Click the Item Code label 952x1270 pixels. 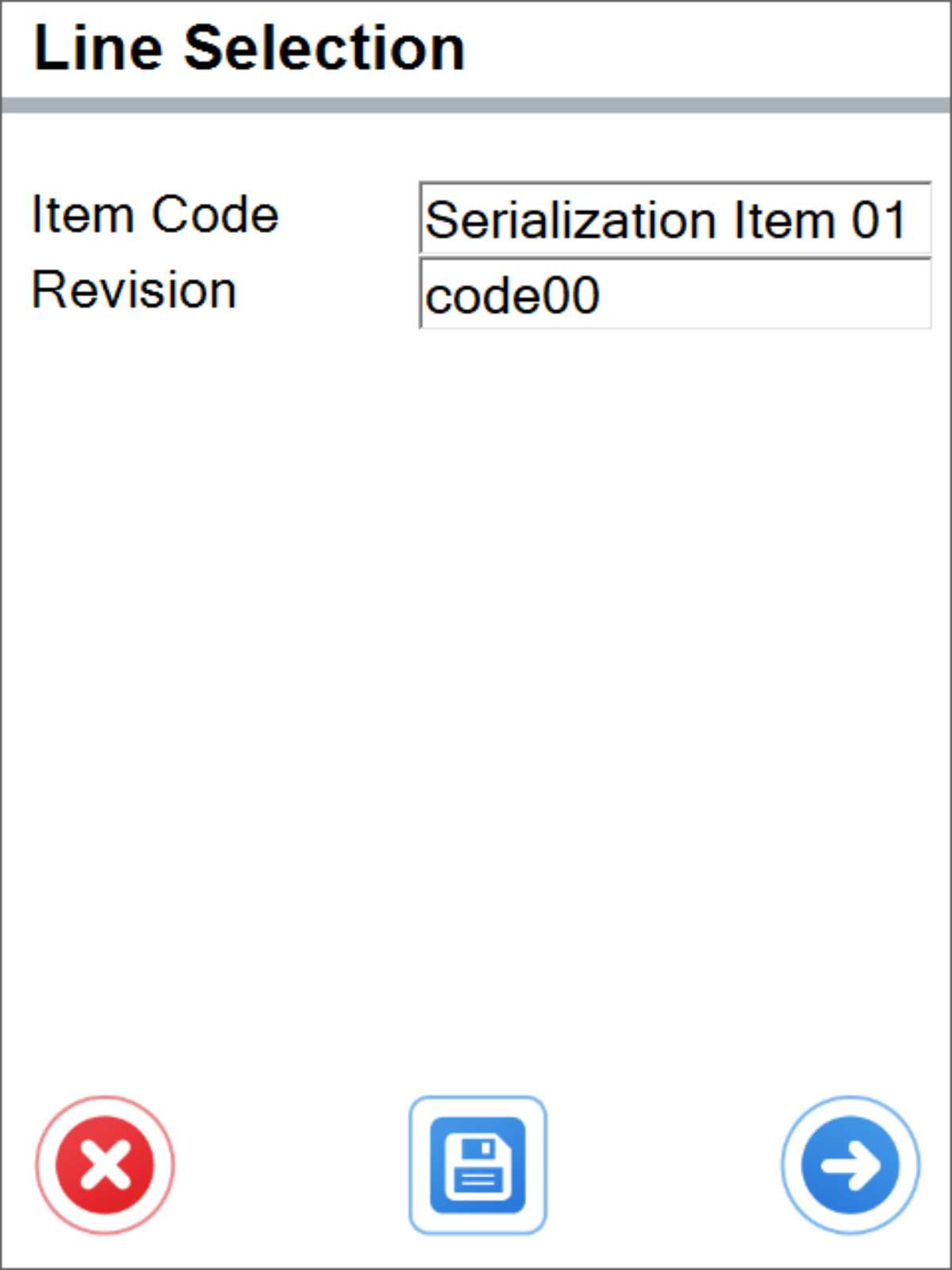click(155, 215)
